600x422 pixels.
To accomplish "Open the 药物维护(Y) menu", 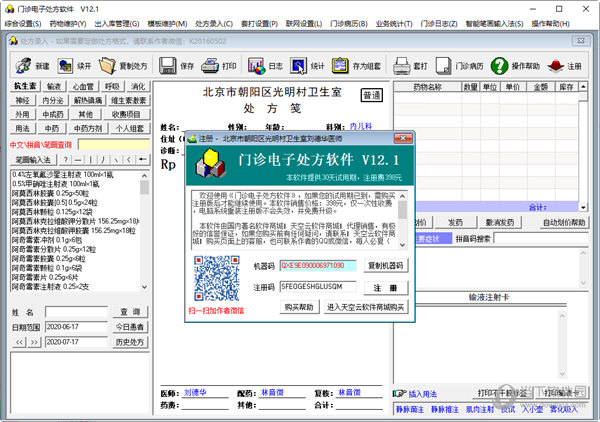I will pos(68,24).
